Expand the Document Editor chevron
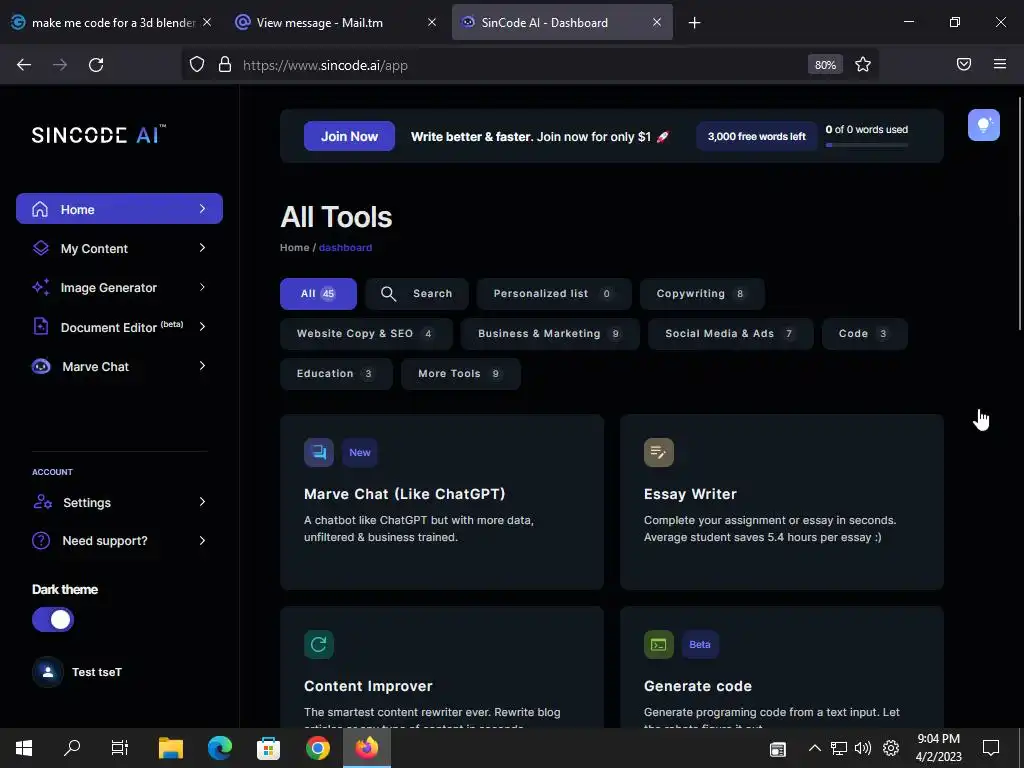1024x768 pixels. 202,327
